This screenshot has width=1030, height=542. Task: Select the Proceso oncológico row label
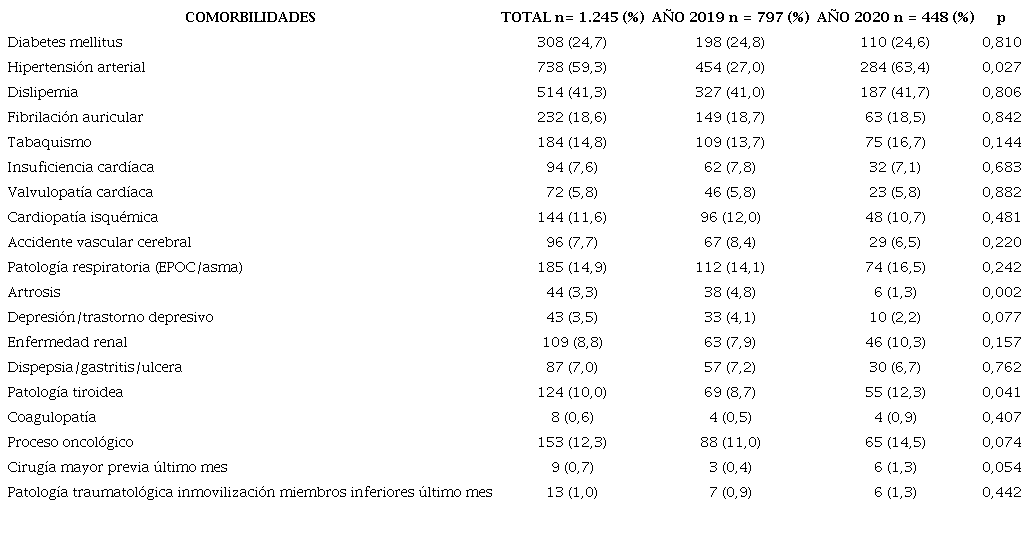pos(70,442)
